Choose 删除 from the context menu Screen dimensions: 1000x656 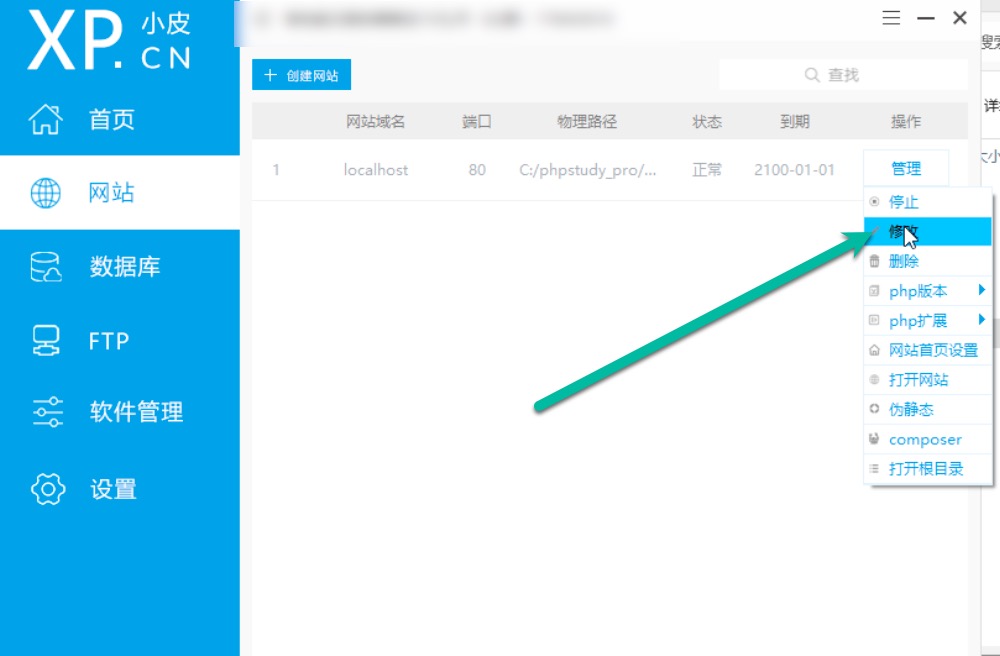point(928,261)
